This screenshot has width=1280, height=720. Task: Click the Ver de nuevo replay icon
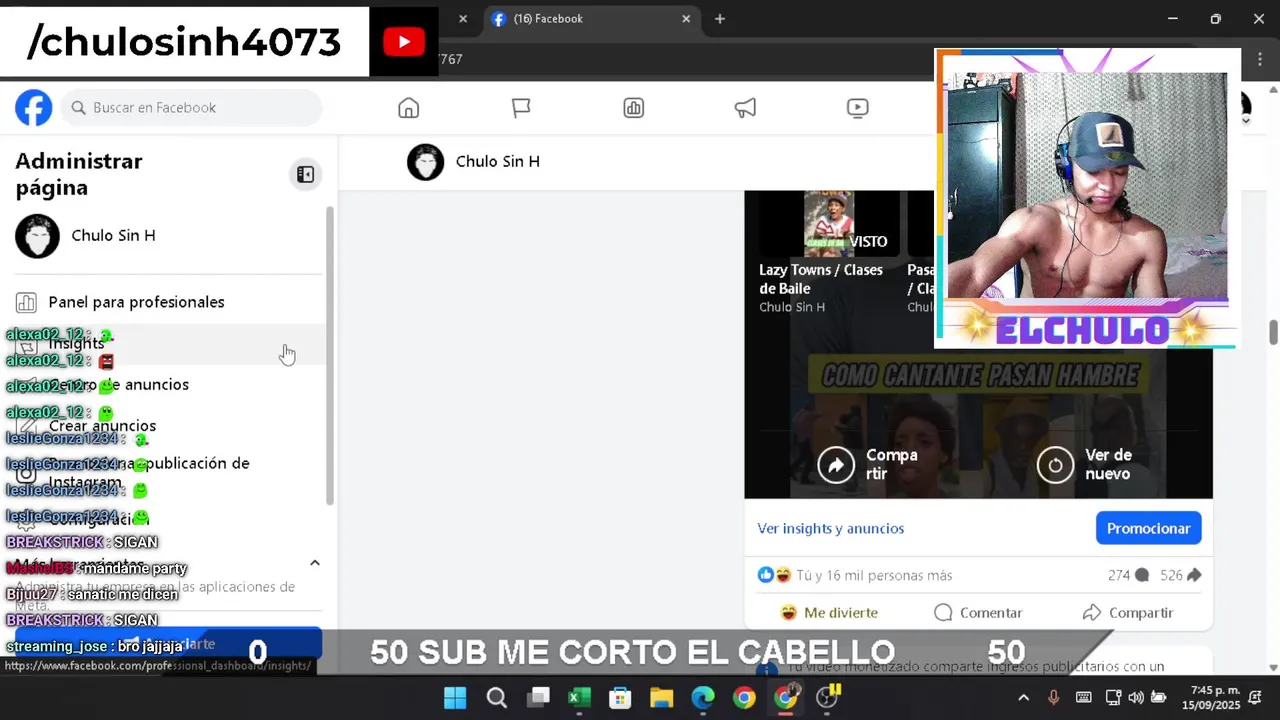1055,465
